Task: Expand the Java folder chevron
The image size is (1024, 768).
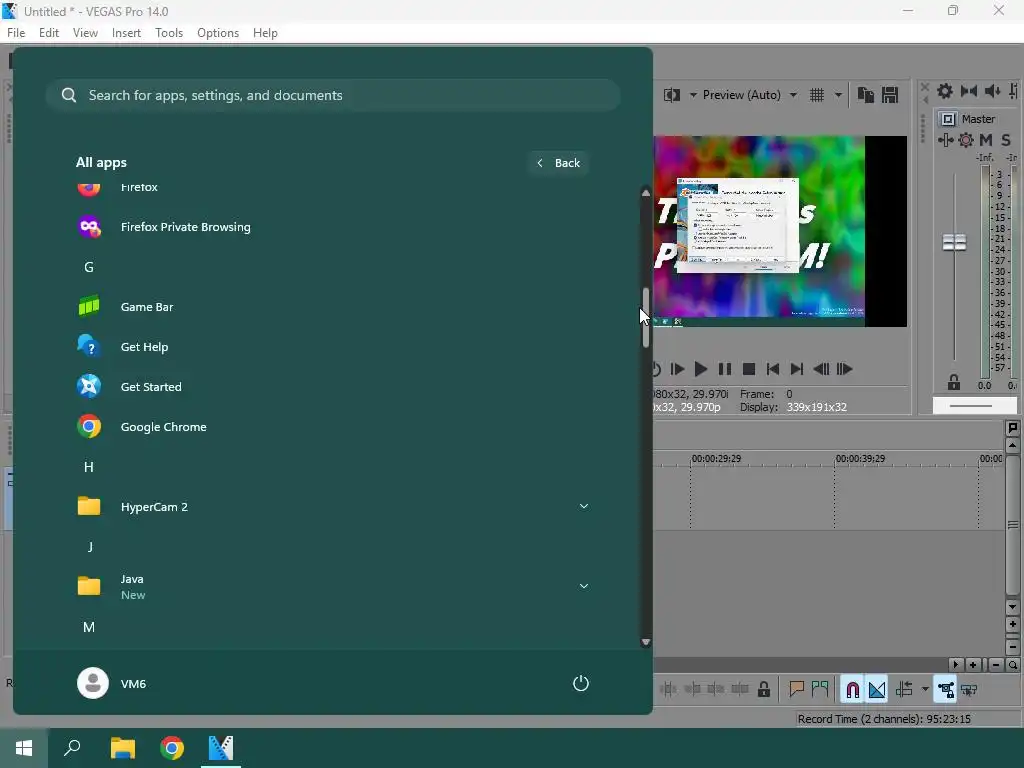Action: (584, 586)
